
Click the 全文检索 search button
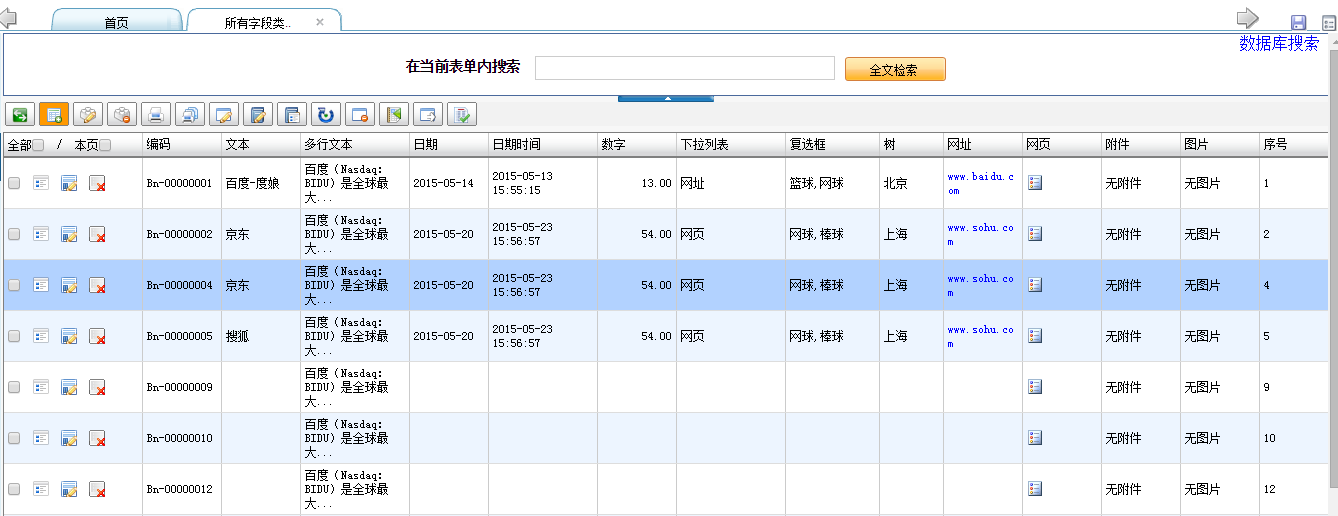click(894, 70)
